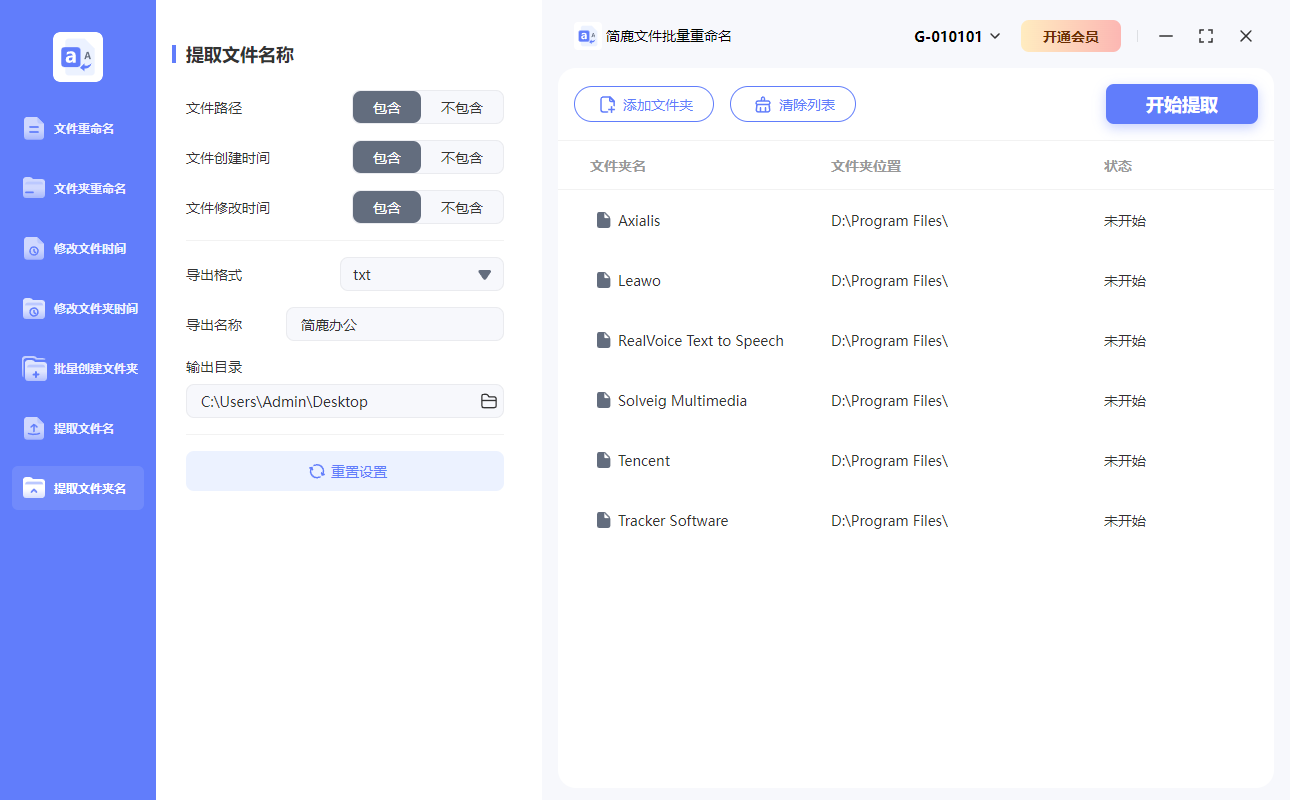1290x800 pixels.
Task: Select the 批量创建文件夹 sidebar icon
Action: (x=77, y=368)
